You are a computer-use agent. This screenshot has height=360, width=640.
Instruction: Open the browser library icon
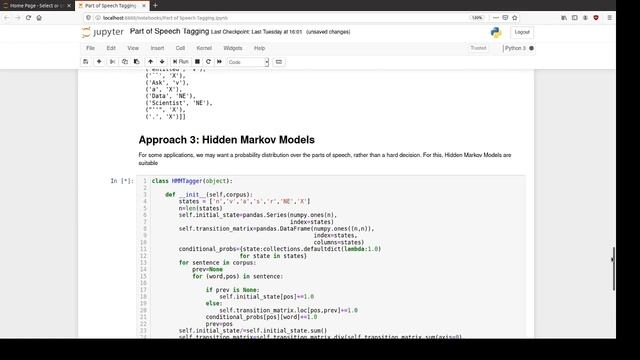(564, 18)
